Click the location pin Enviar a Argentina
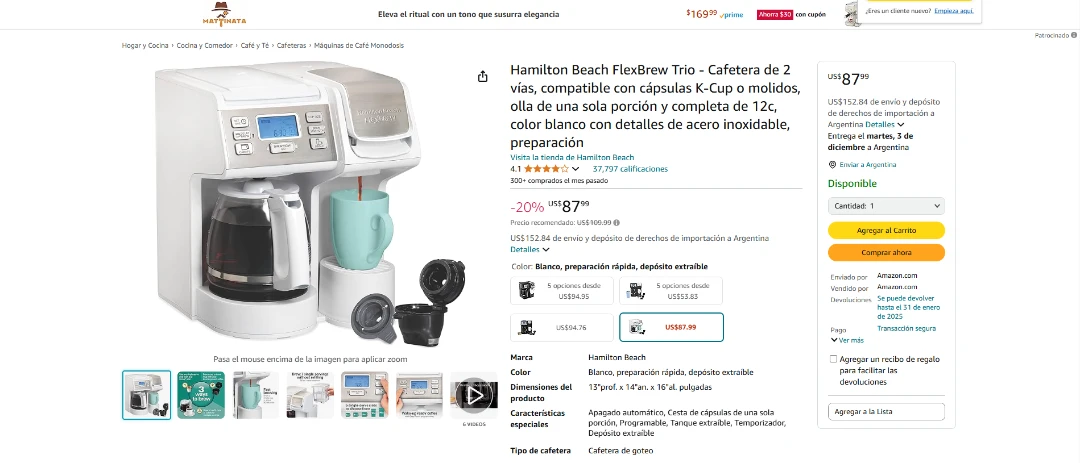 pos(862,165)
